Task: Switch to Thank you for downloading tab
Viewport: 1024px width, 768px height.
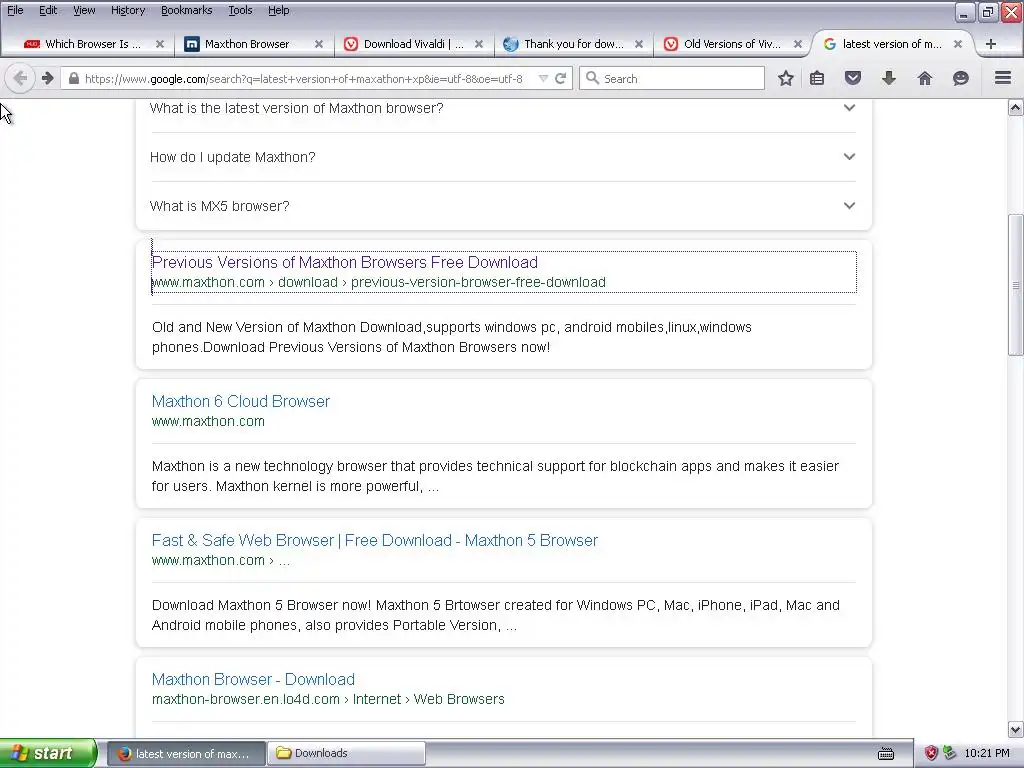Action: click(573, 44)
